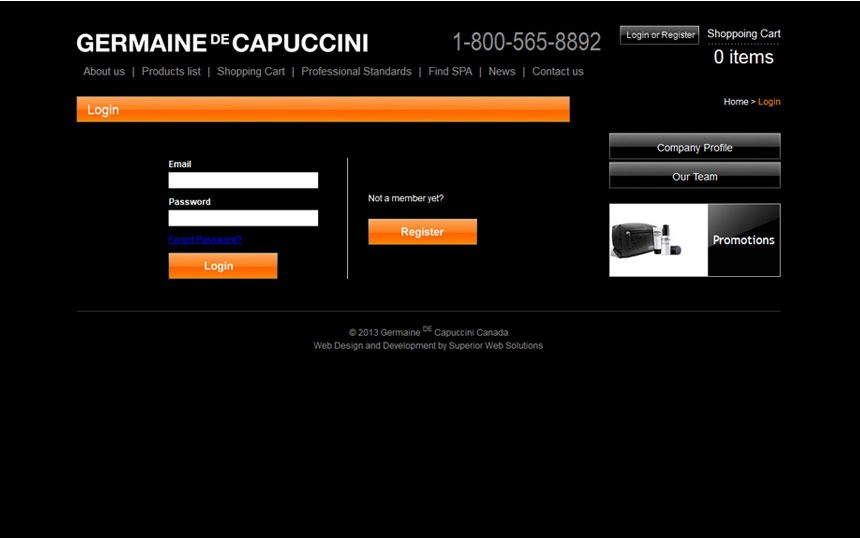Image resolution: width=860 pixels, height=538 pixels.
Task: Open the Promotions banner image
Action: [x=694, y=240]
